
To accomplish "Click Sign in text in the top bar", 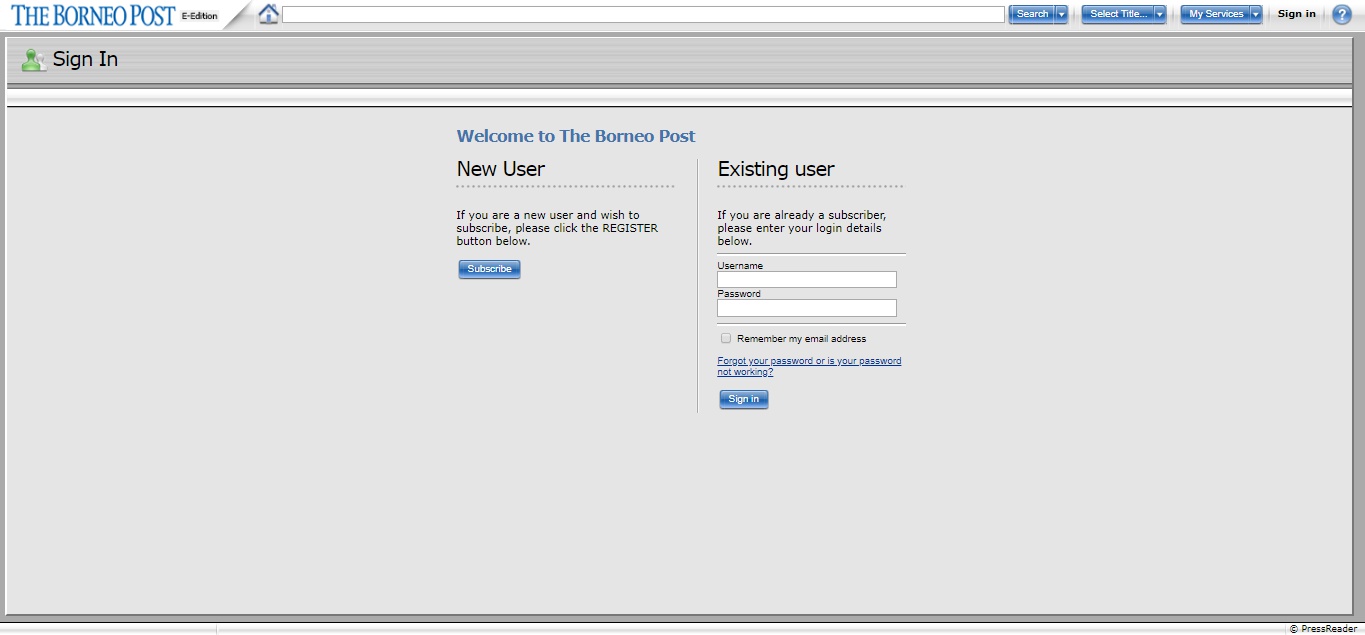I will point(1296,14).
